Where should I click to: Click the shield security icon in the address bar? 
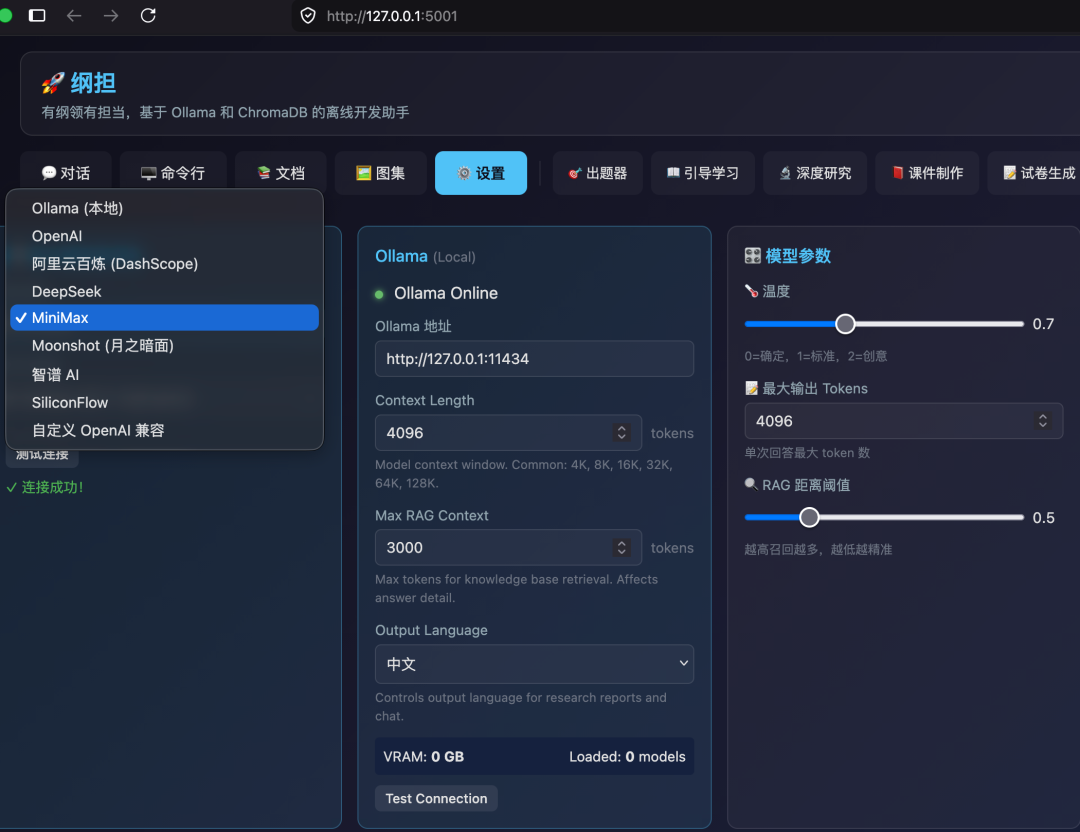tap(308, 15)
